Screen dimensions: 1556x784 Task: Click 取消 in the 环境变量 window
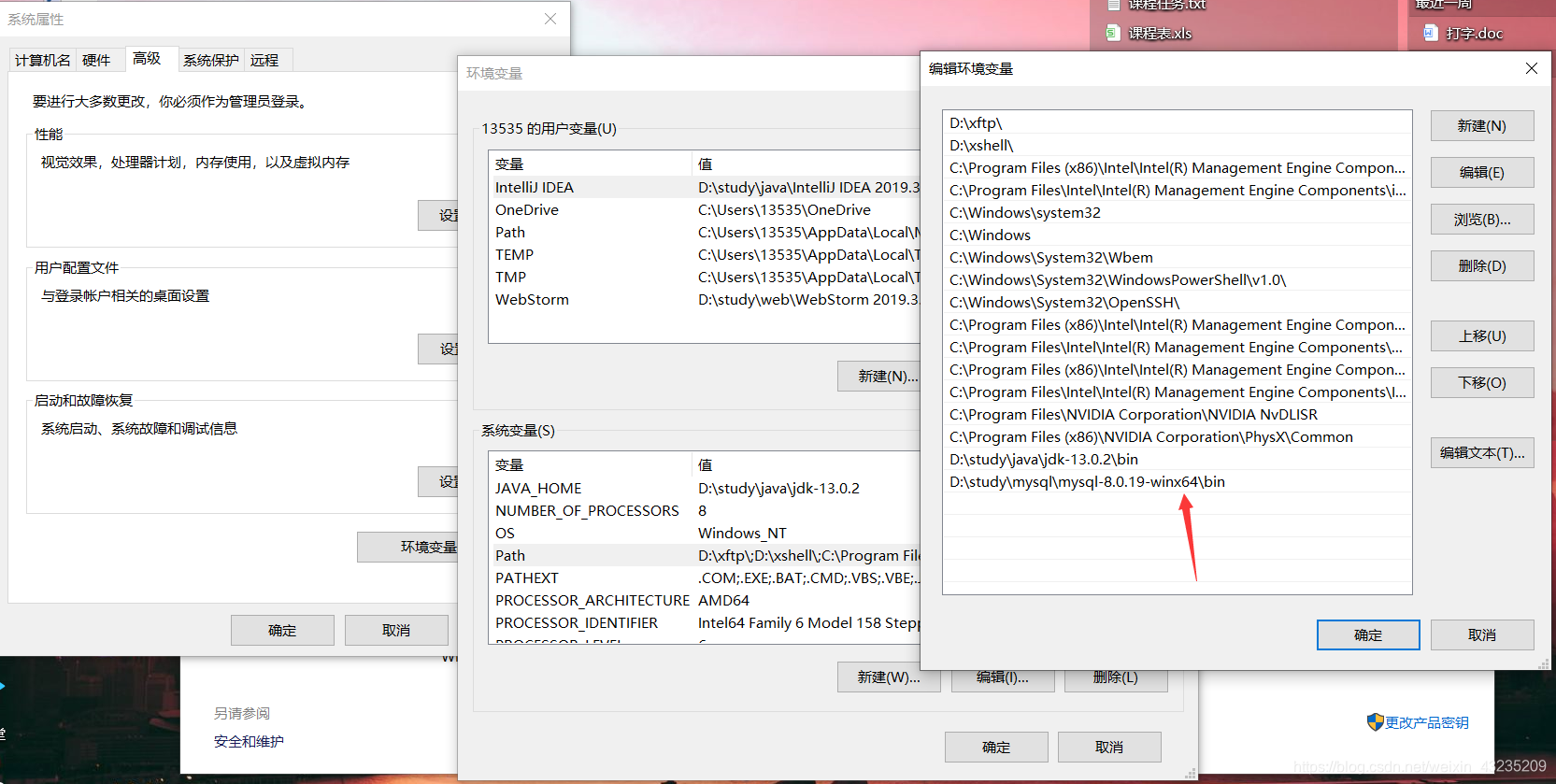(x=1109, y=748)
